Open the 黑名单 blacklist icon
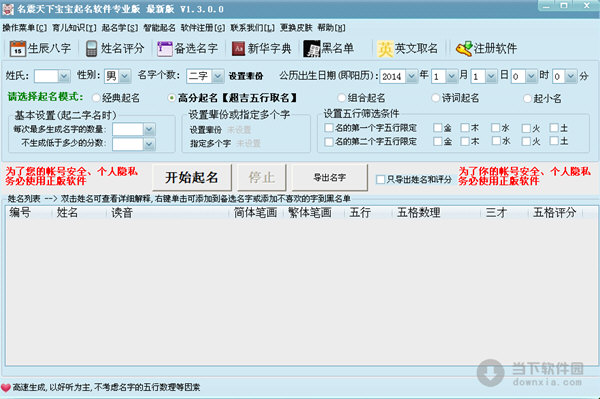600x399 pixels. click(x=311, y=49)
